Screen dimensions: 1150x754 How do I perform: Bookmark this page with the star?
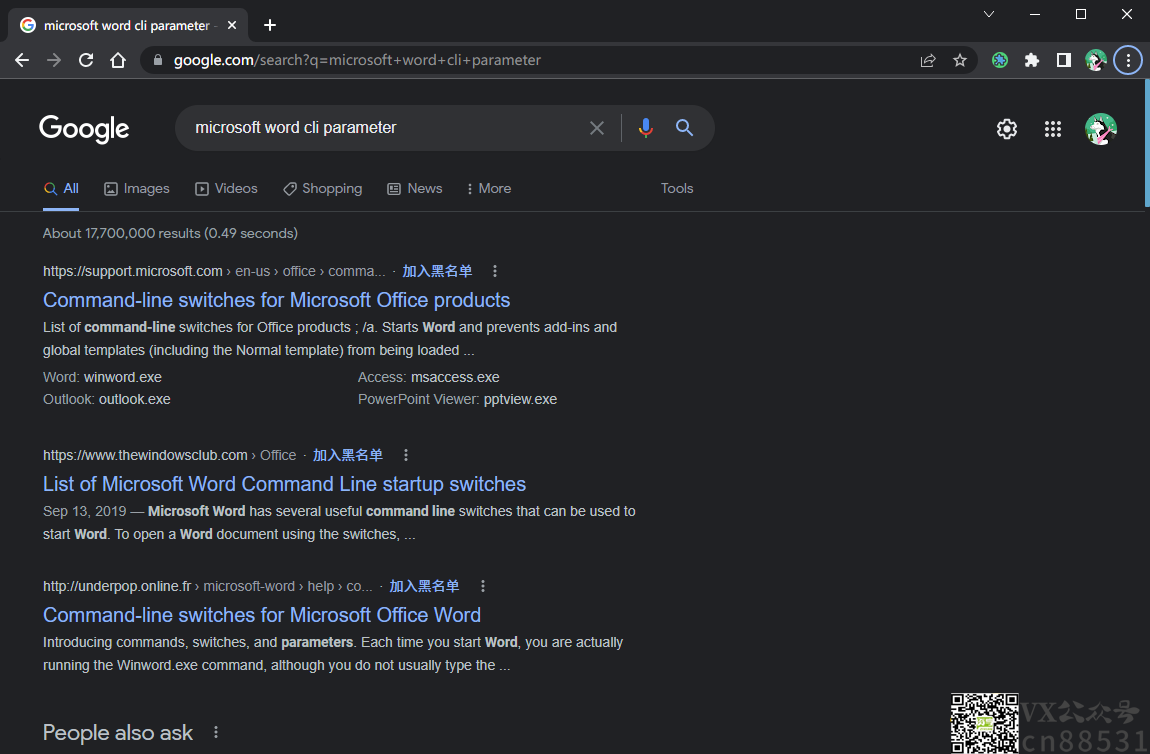[960, 60]
